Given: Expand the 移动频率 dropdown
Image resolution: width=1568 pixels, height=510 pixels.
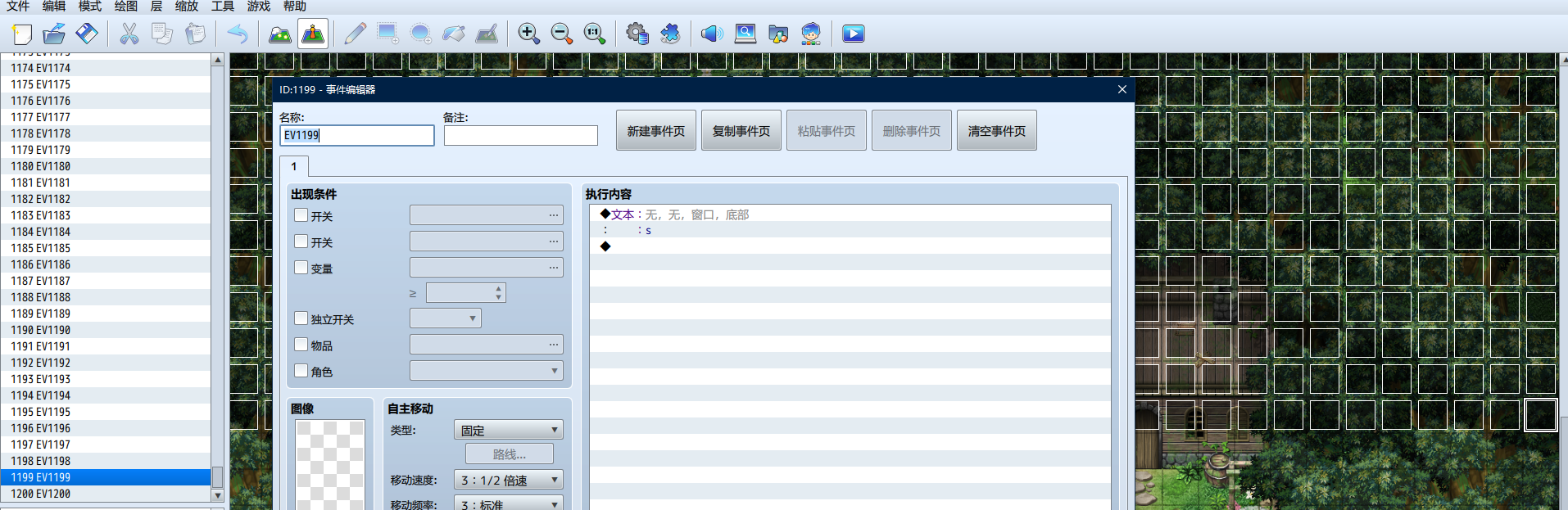Looking at the screenshot, I should [509, 504].
